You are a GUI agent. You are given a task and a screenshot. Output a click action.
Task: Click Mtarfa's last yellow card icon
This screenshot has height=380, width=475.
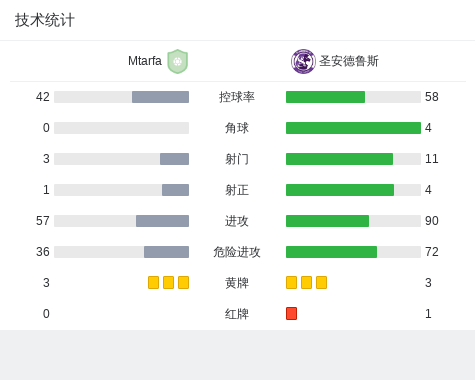pyautogui.click(x=183, y=282)
